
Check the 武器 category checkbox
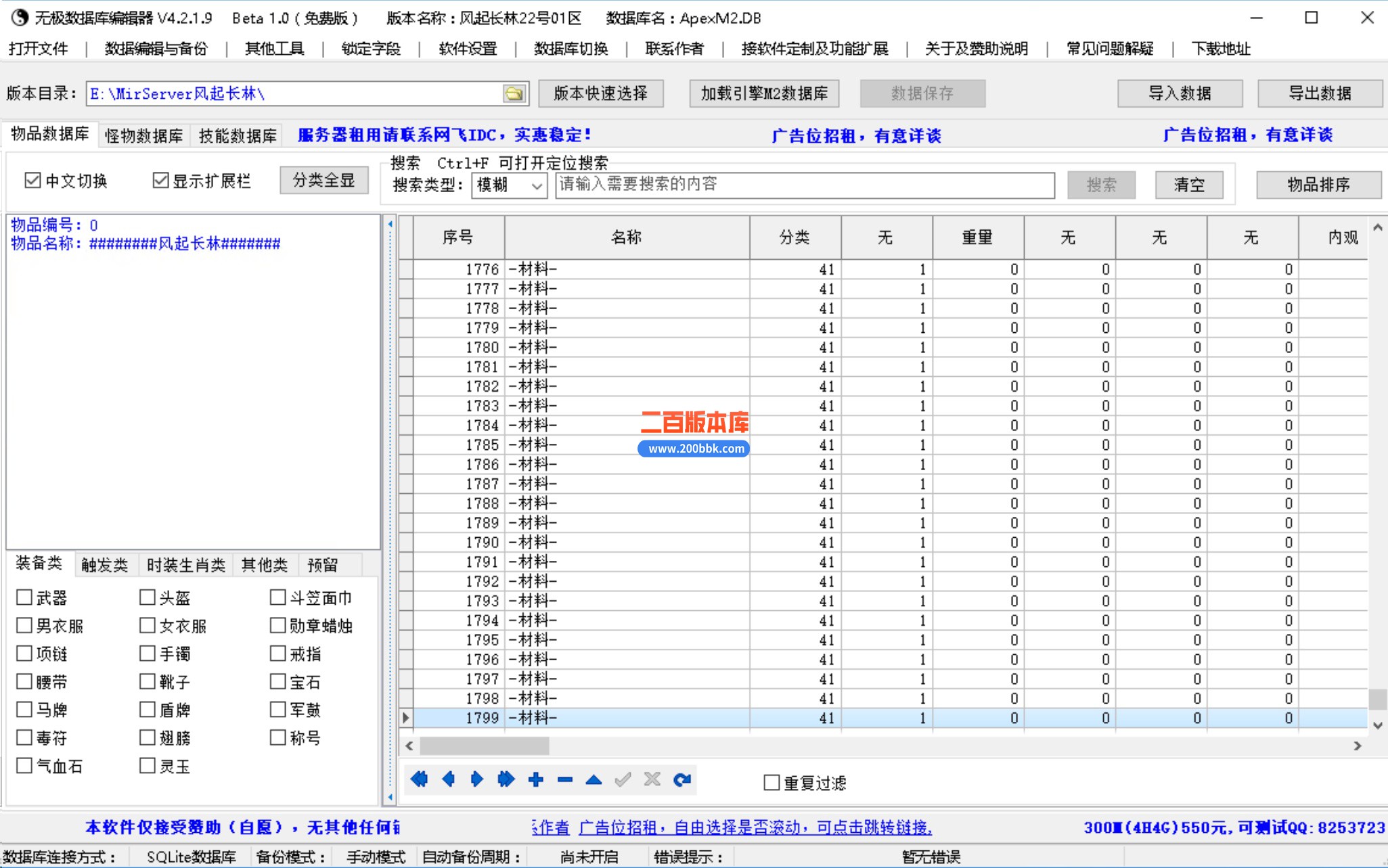(x=24, y=597)
